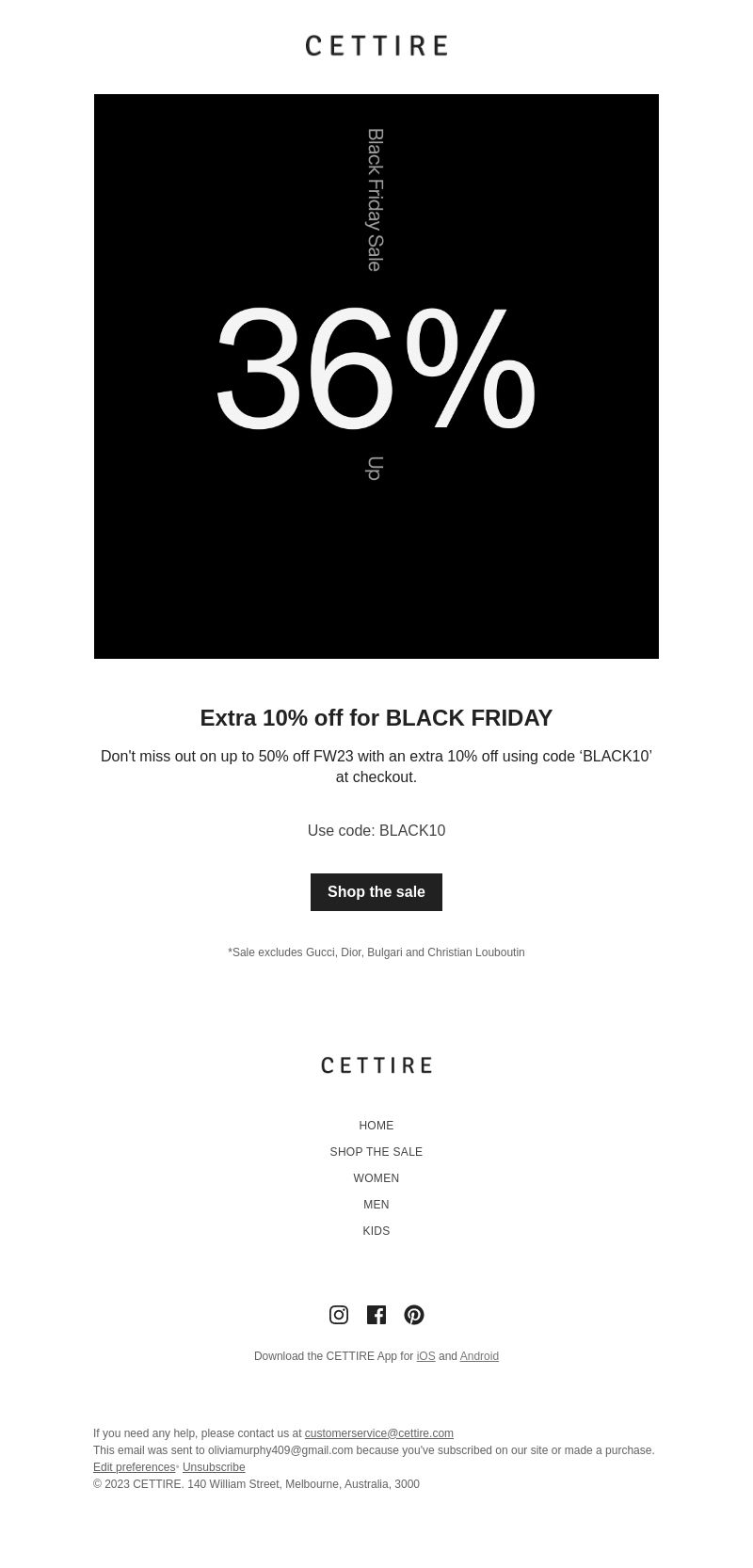This screenshot has width=753, height=1568.
Task: Open SHOP THE SALE footer menu link
Action: 376,1152
